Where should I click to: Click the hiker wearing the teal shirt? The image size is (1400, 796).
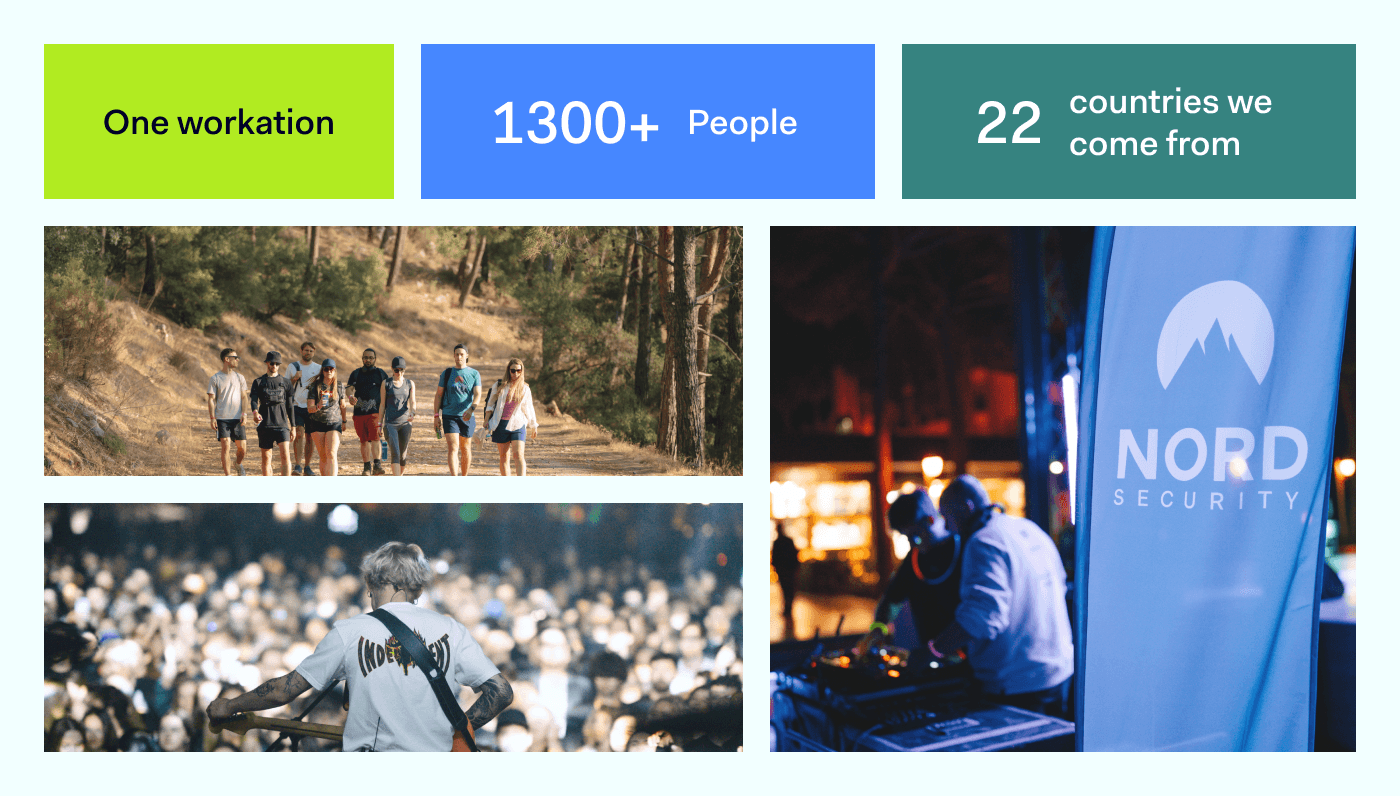coord(458,408)
